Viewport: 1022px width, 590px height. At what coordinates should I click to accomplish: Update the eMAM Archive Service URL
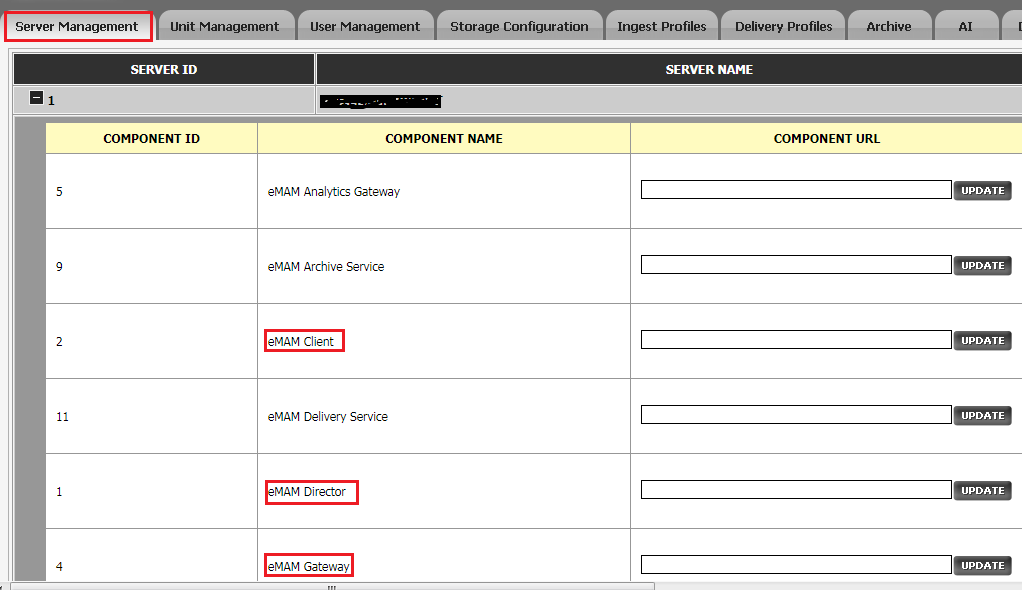(982, 265)
